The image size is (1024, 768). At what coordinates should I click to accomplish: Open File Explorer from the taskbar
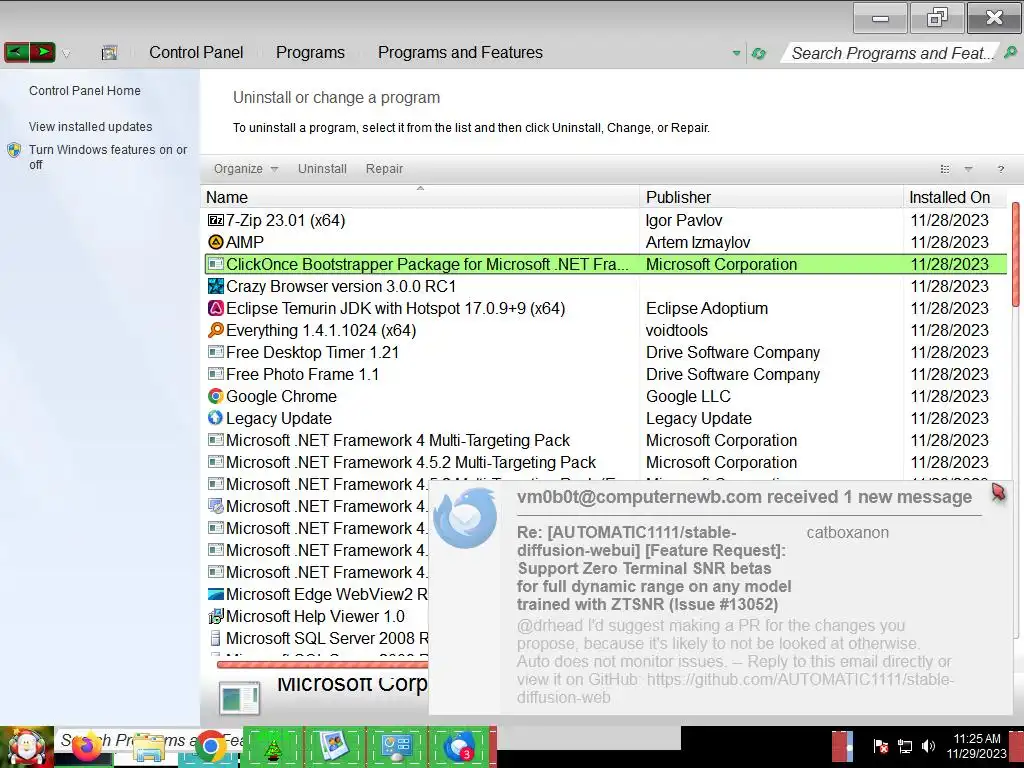coord(149,747)
